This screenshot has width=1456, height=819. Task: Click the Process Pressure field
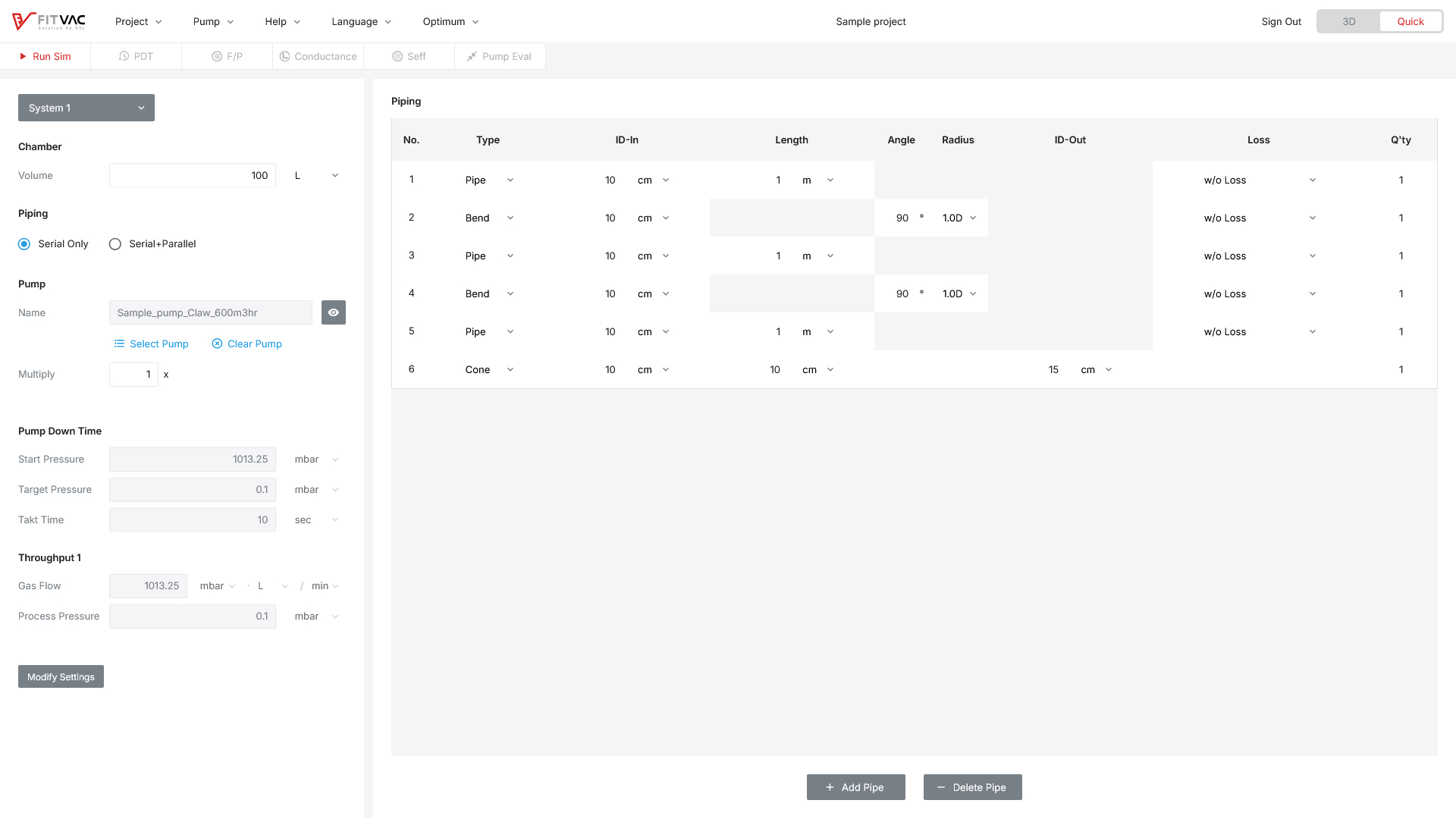coord(193,617)
